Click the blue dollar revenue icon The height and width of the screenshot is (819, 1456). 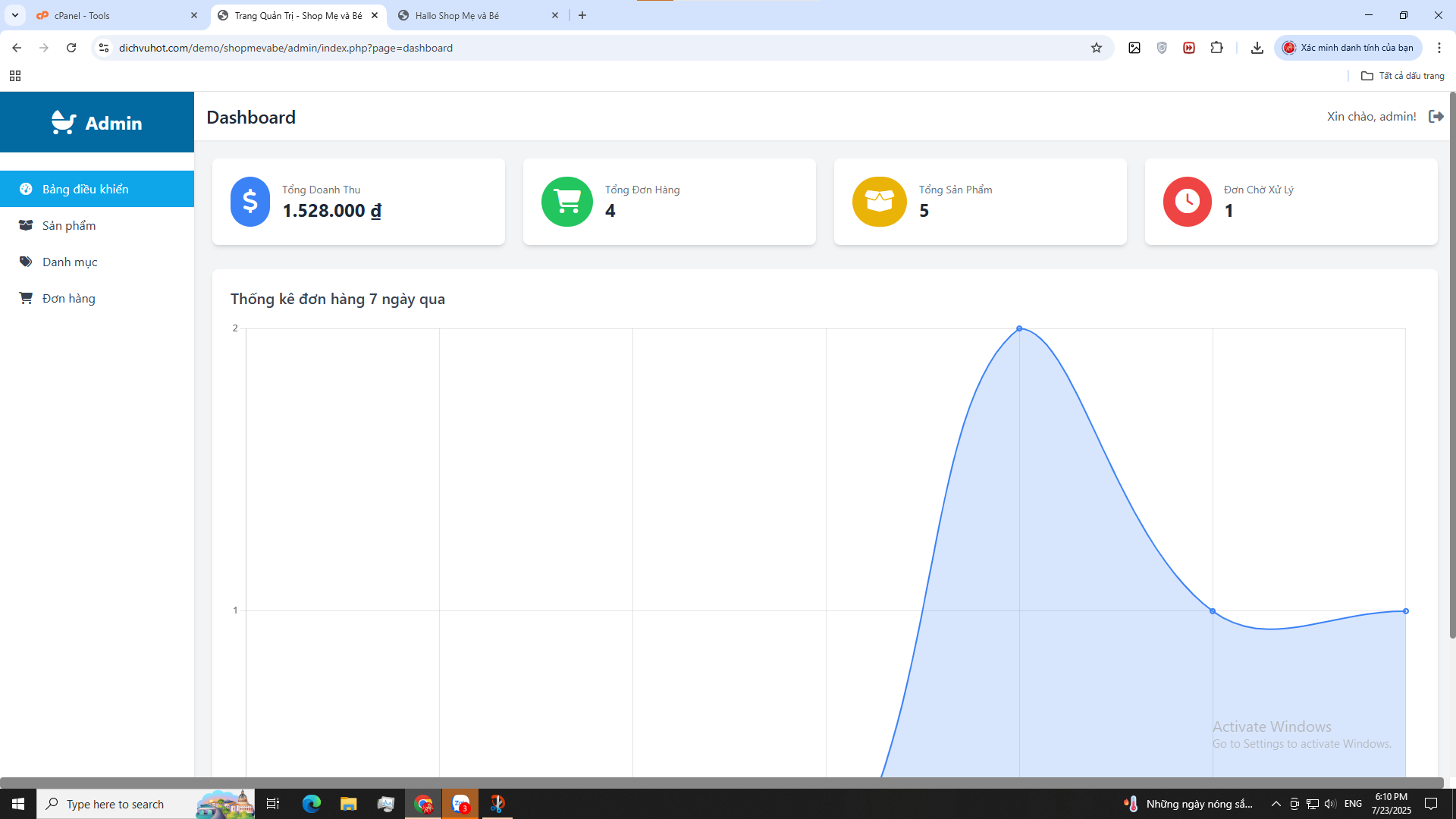[x=249, y=202]
